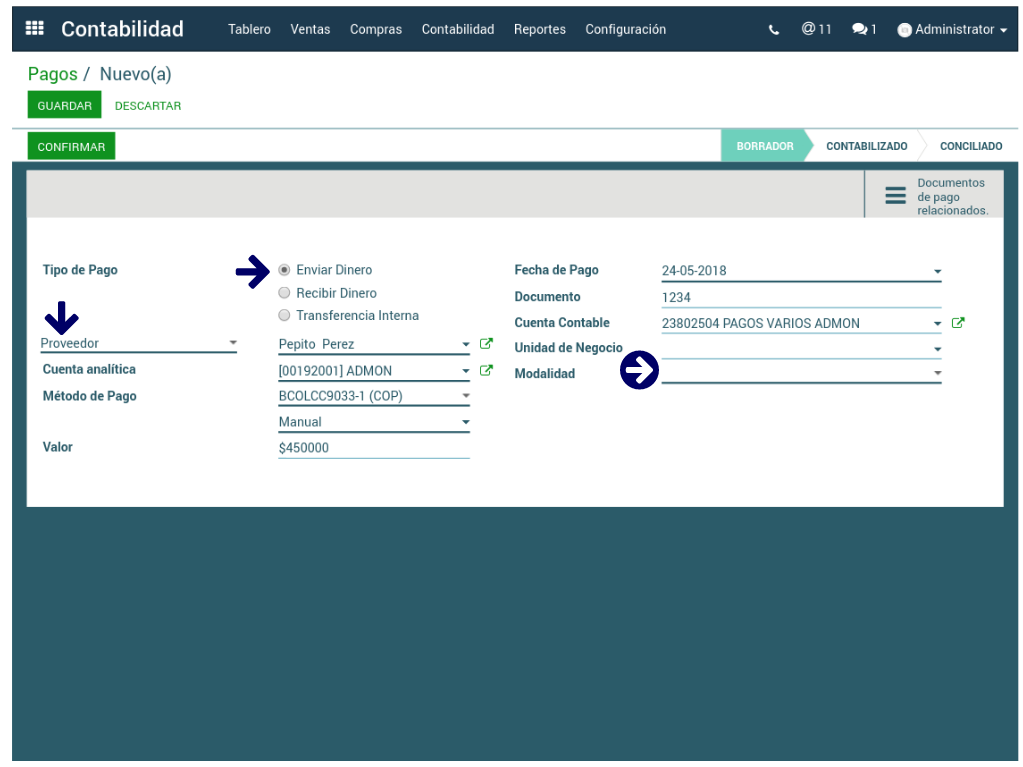Select the Recibir Dinero radio option

click(x=285, y=293)
